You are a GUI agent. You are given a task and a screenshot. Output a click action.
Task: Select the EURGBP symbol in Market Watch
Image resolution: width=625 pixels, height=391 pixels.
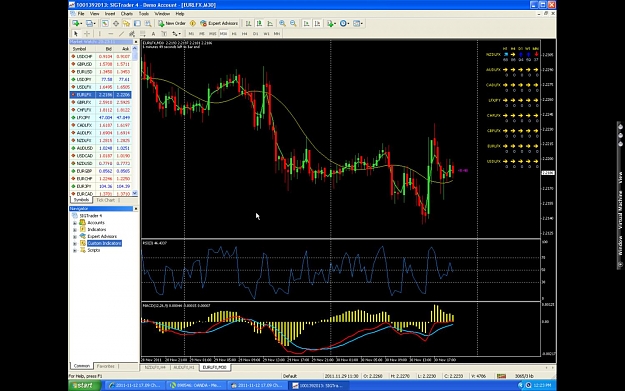(x=85, y=171)
